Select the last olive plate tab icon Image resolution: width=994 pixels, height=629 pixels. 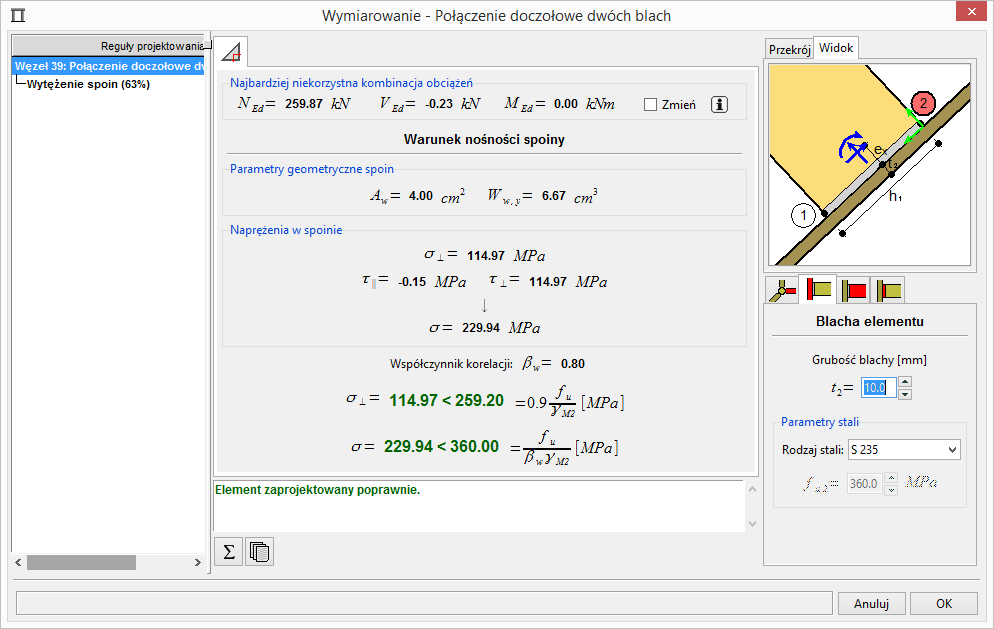887,290
